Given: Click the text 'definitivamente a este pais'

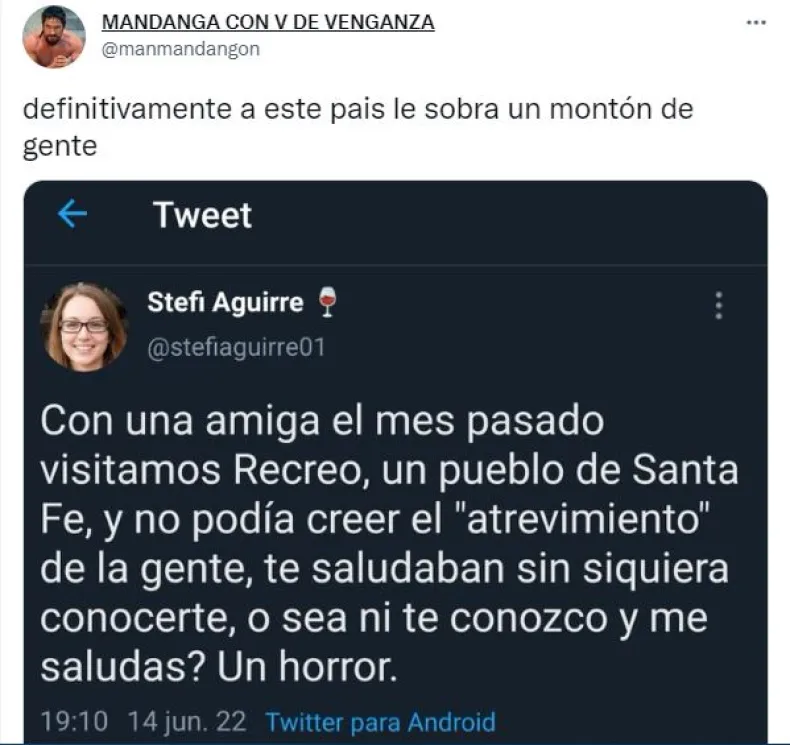Looking at the screenshot, I should 204,109.
